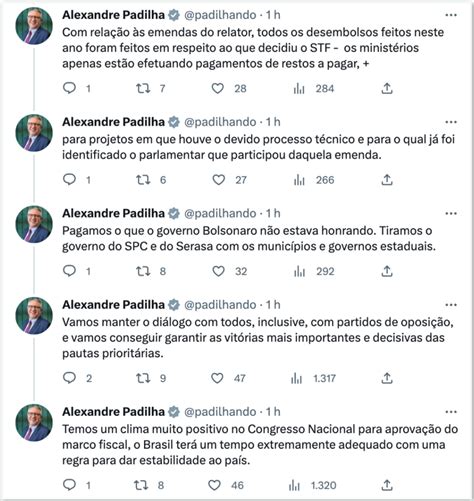Like the tweet with 47 likes

pyautogui.click(x=217, y=378)
